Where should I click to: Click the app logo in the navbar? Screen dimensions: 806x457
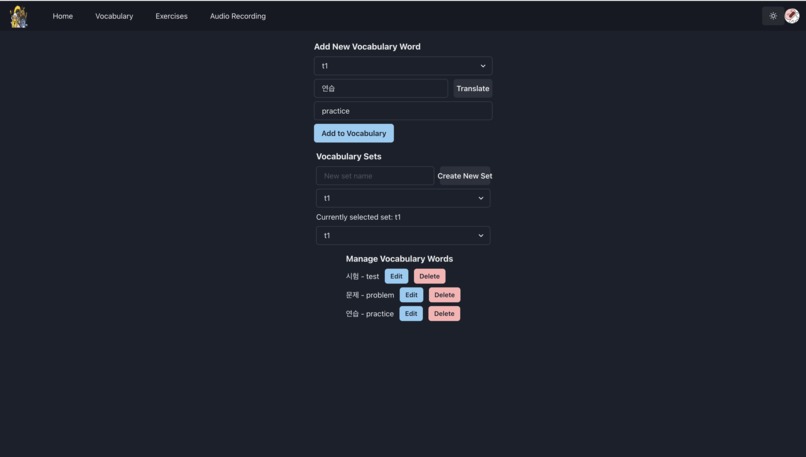[19, 16]
